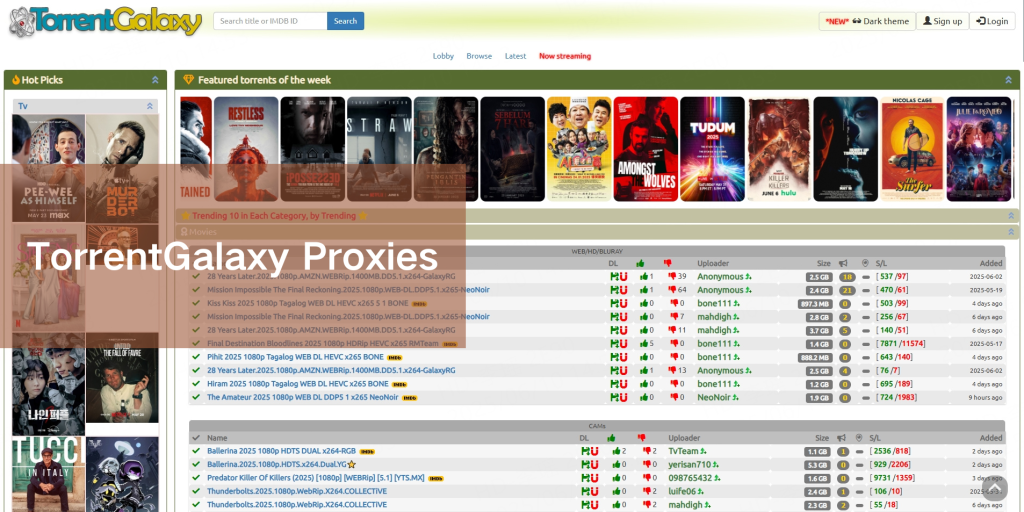Thumbs down the row with 64 dislikes
The image size is (1024, 512).
(671, 290)
